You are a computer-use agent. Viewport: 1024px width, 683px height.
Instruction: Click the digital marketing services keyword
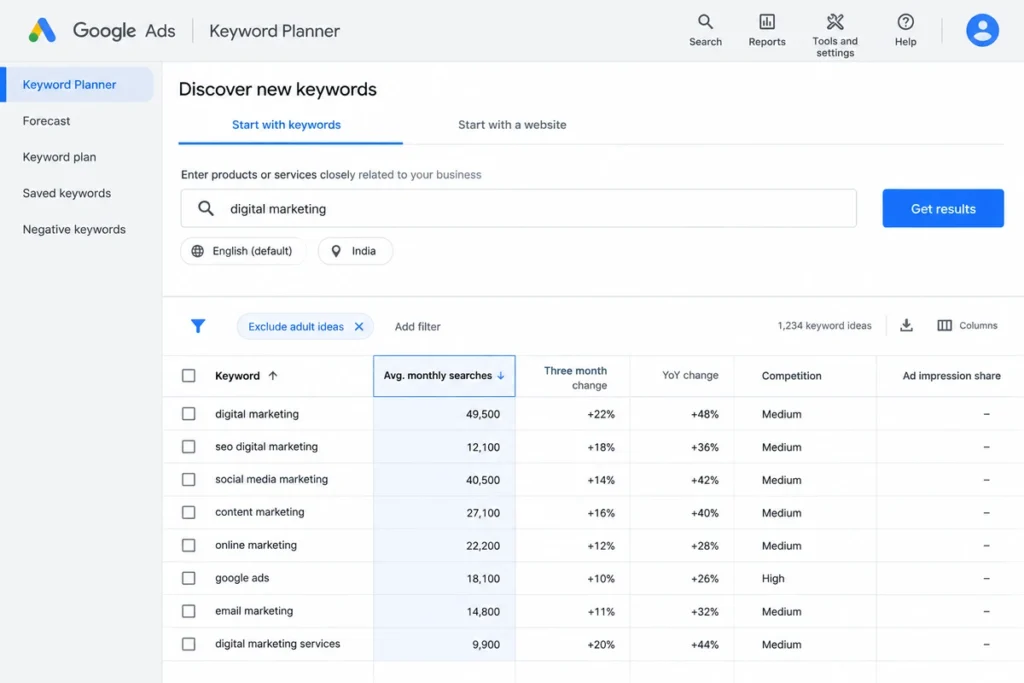[x=278, y=644]
